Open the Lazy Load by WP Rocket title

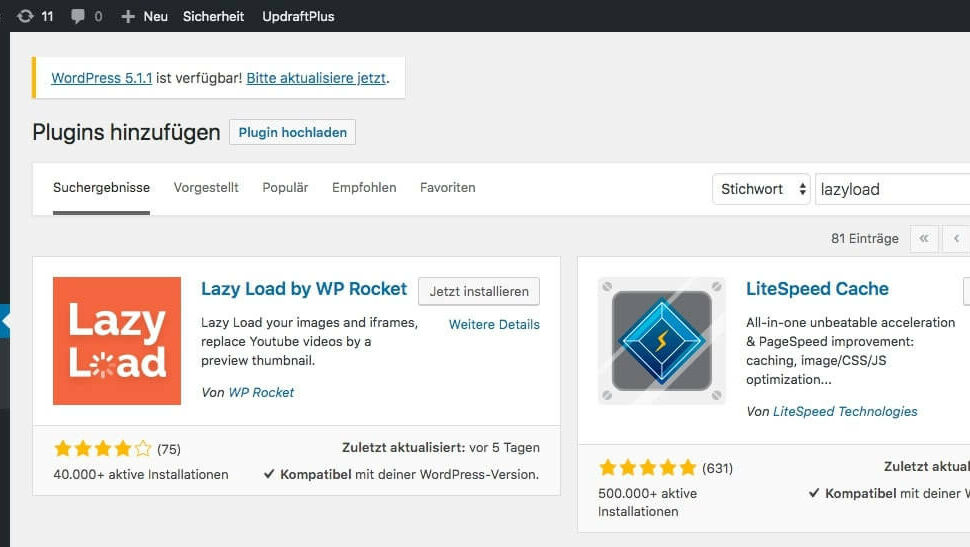[304, 289]
